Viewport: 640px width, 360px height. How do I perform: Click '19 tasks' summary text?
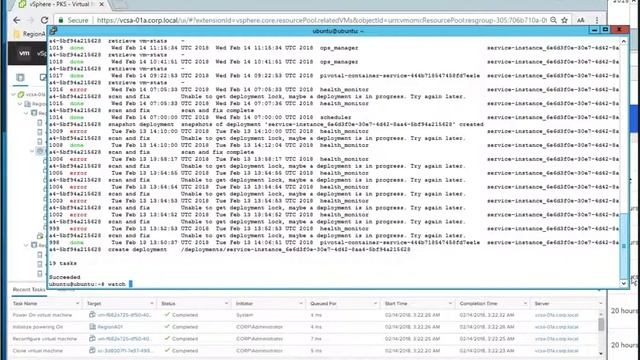[62, 263]
